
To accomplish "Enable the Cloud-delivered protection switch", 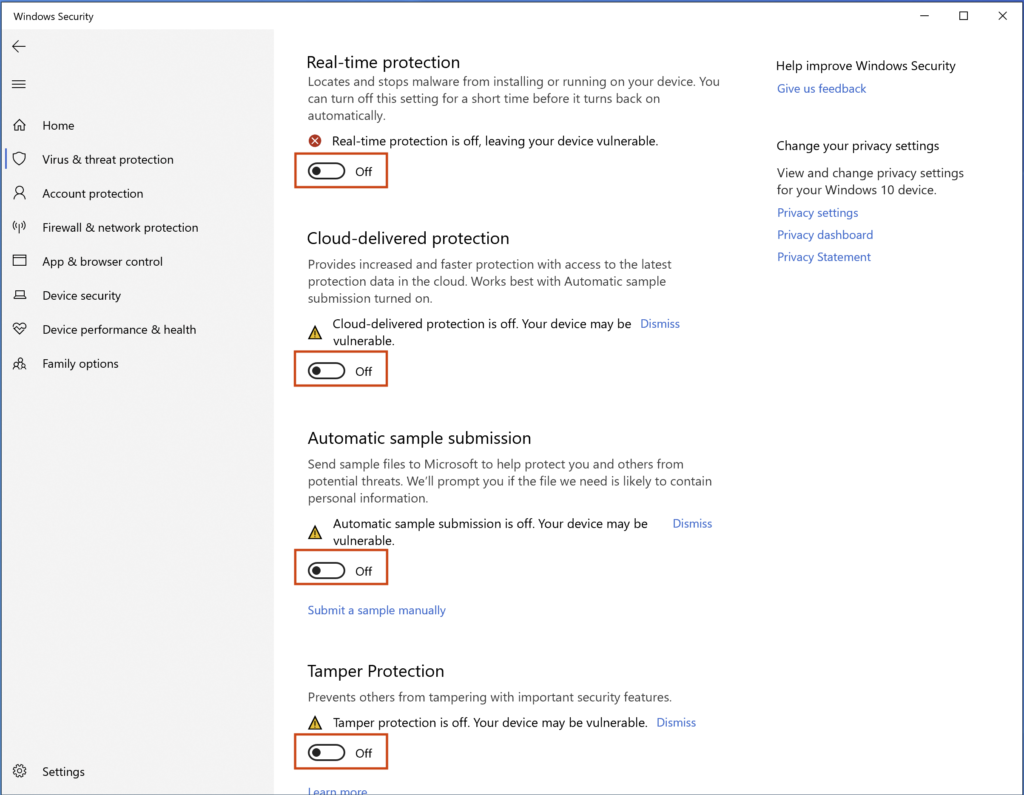I will tap(327, 371).
